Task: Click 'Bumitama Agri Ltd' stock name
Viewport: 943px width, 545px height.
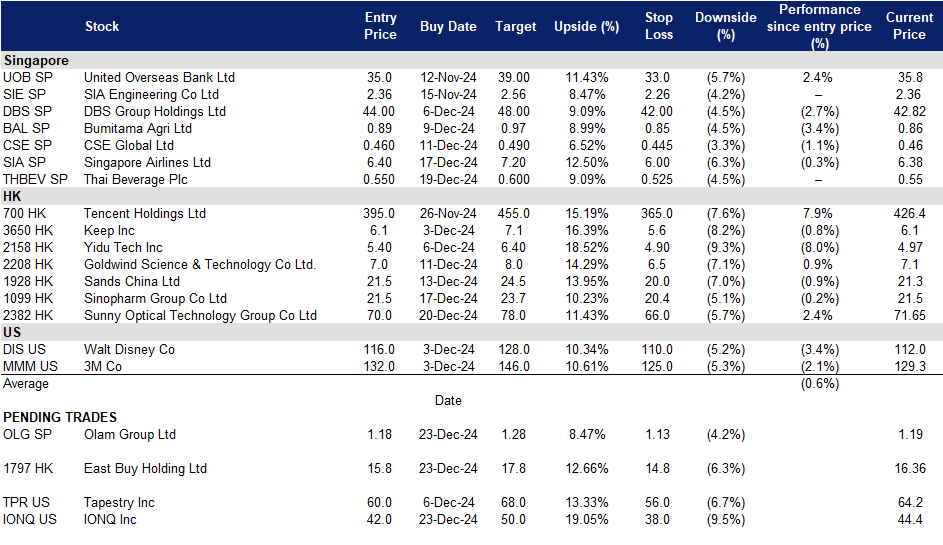Action: click(x=138, y=128)
